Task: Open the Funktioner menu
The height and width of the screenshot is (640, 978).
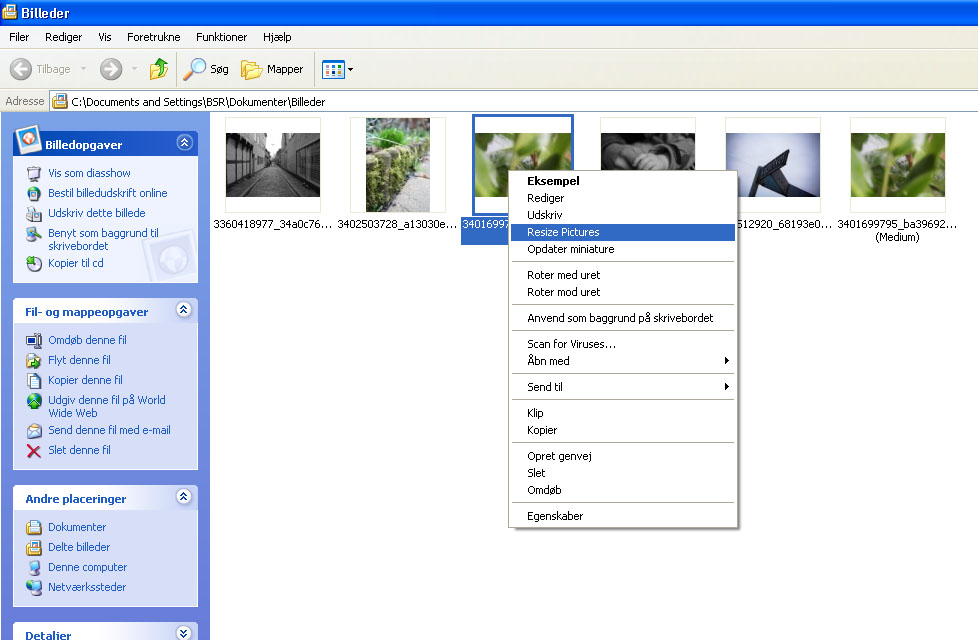Action: (221, 37)
